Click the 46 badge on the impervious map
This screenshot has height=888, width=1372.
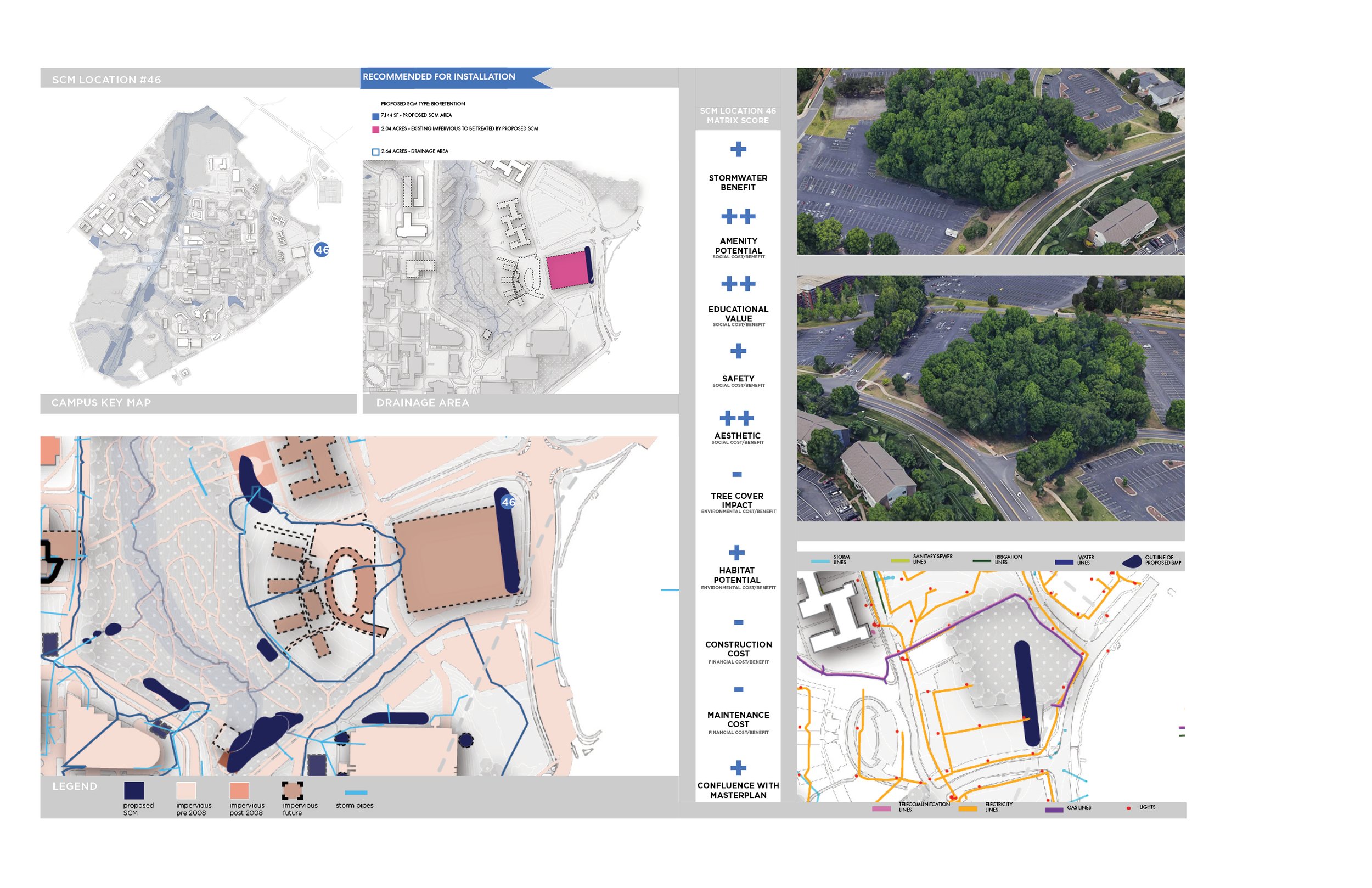click(x=508, y=502)
